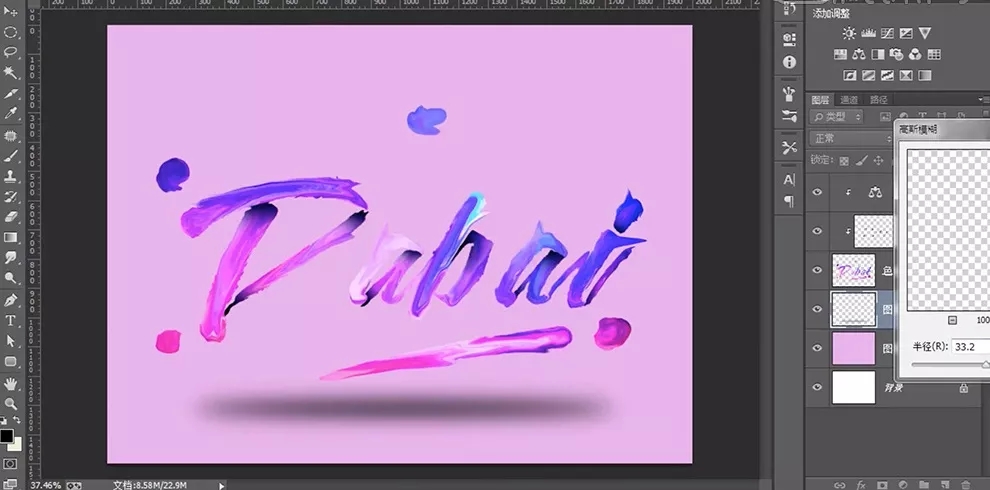Select the Eraser tool

(10, 217)
